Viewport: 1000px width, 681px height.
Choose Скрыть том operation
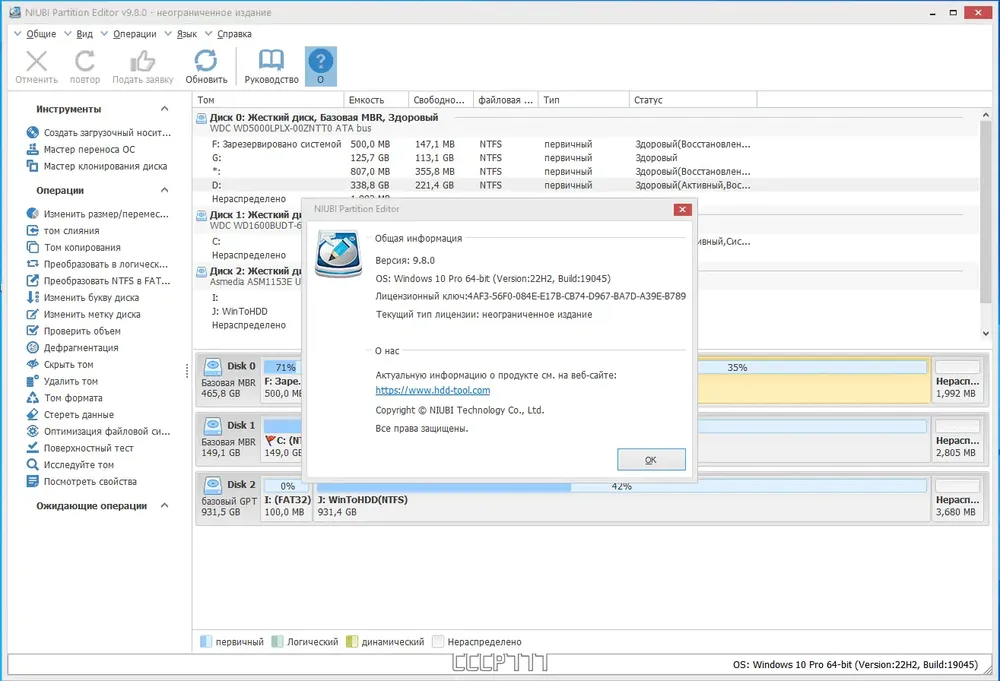(x=60, y=364)
